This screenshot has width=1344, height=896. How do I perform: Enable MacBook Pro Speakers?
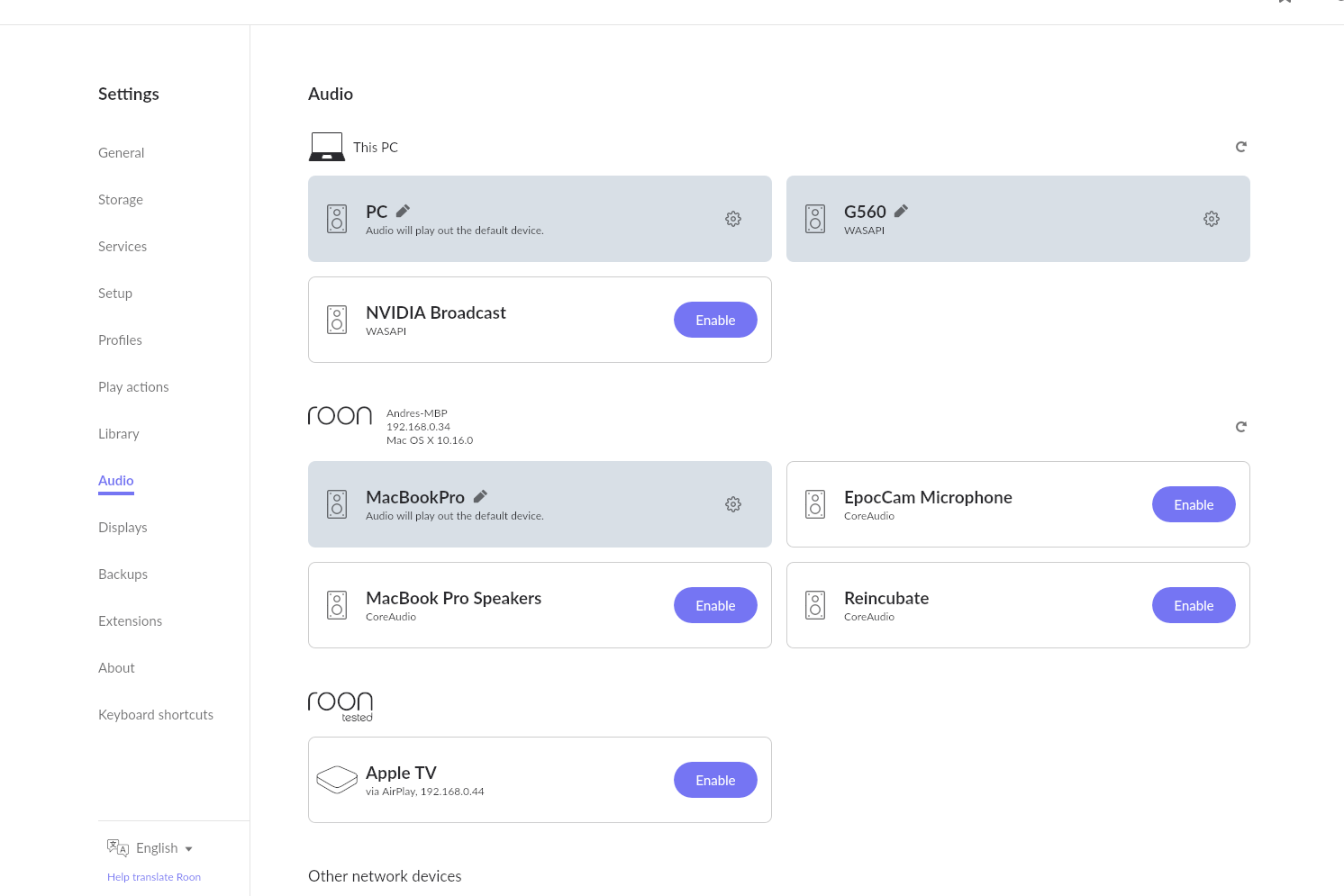point(715,605)
